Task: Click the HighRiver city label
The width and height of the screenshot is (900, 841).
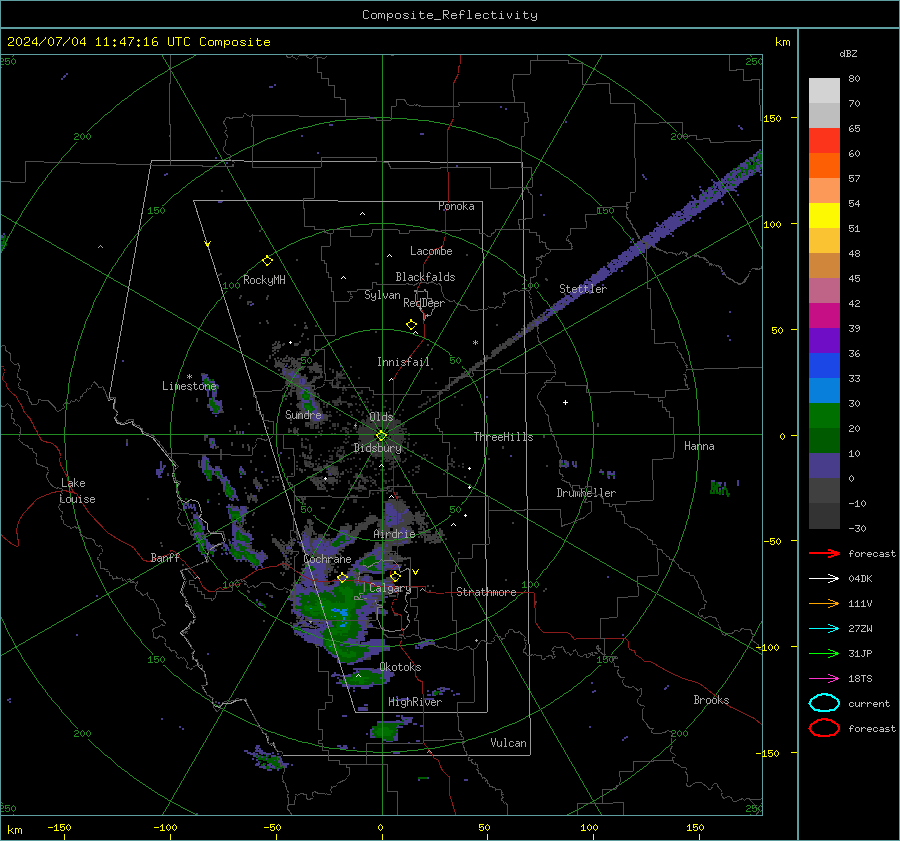Action: coord(415,702)
